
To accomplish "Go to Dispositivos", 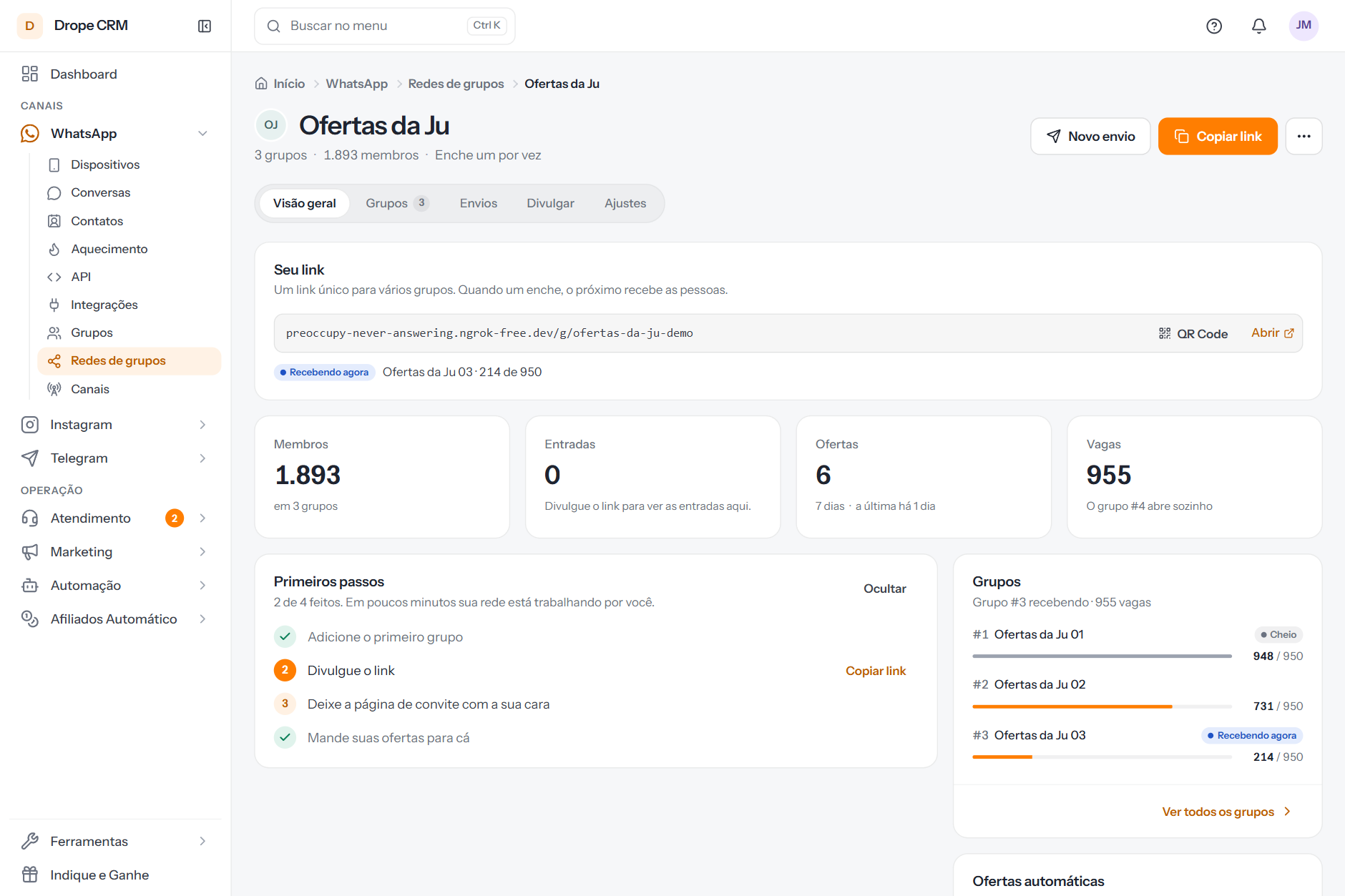I will coord(129,164).
